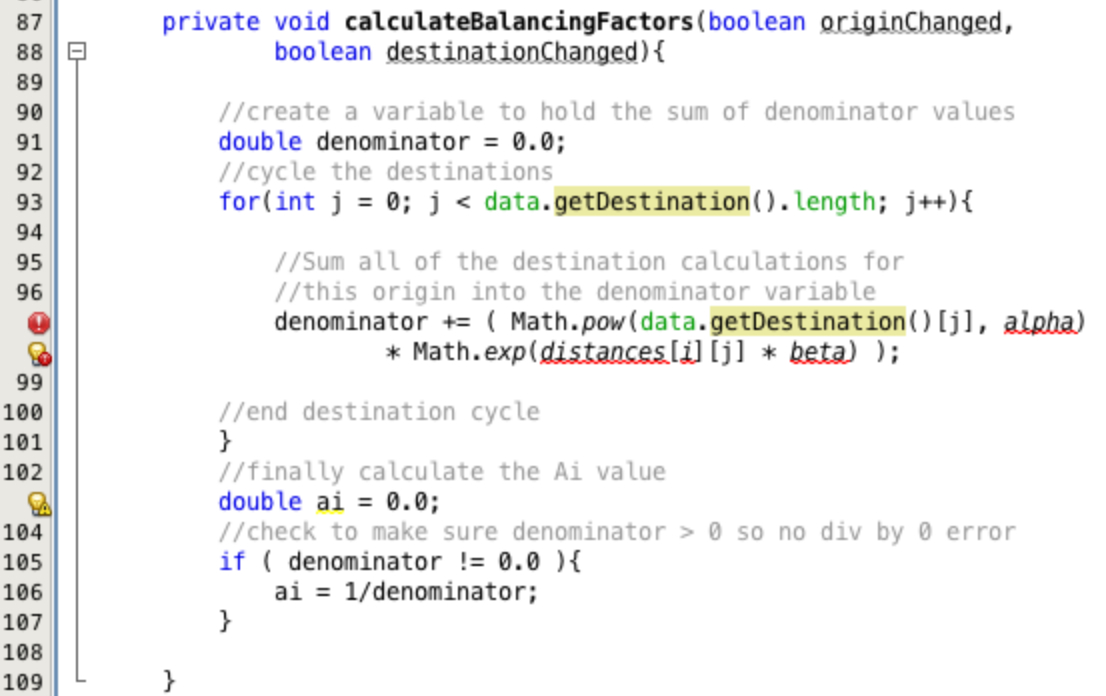Click the red error icon in gutter
This screenshot has width=1106, height=696.
point(39,323)
